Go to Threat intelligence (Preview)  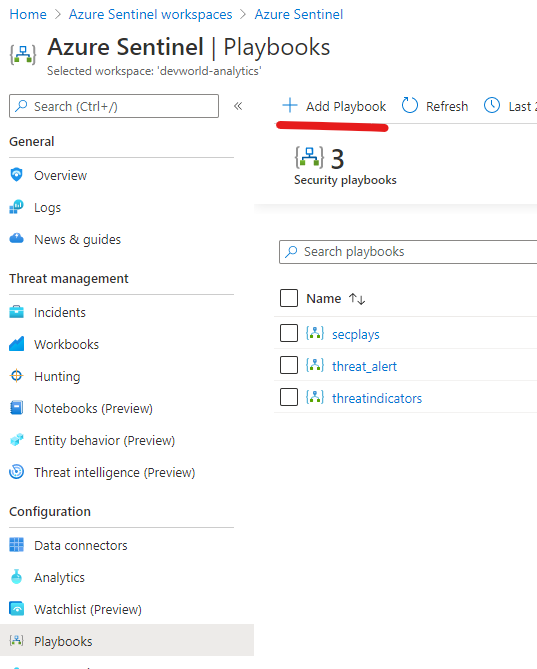(114, 472)
